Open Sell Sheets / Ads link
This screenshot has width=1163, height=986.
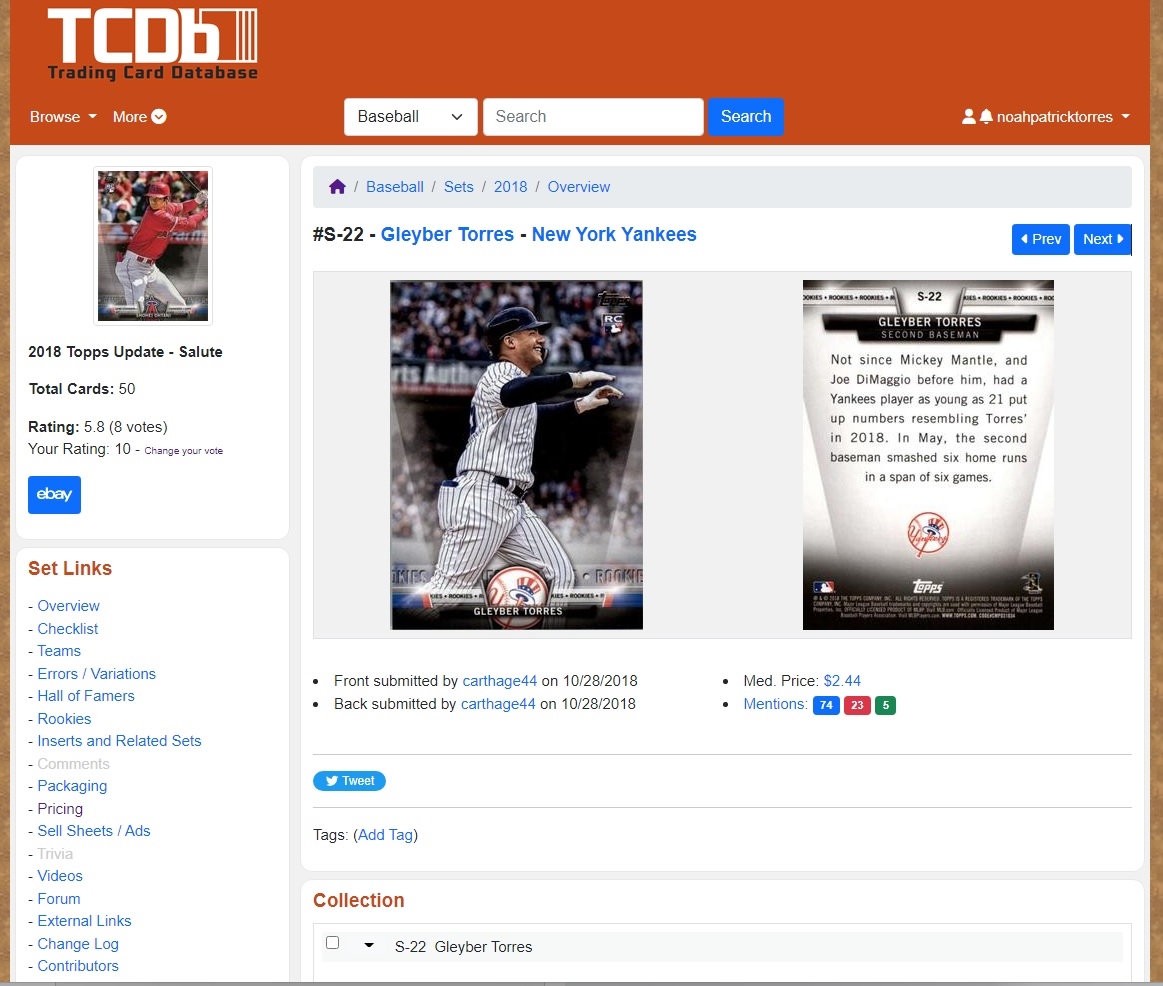click(x=94, y=831)
